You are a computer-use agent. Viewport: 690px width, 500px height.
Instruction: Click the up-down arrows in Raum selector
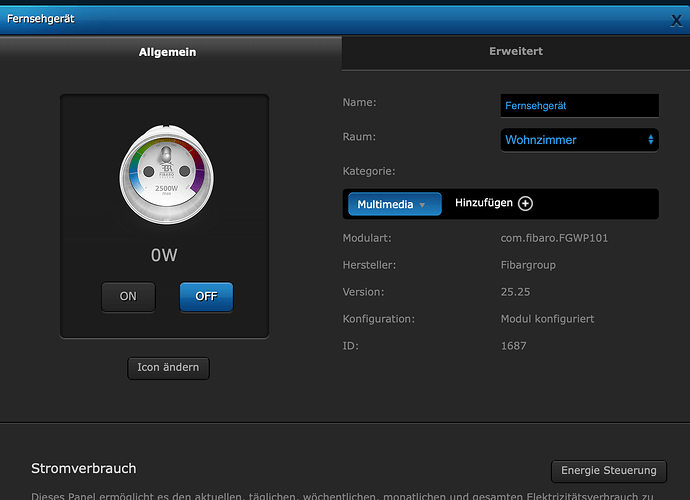pyautogui.click(x=650, y=140)
